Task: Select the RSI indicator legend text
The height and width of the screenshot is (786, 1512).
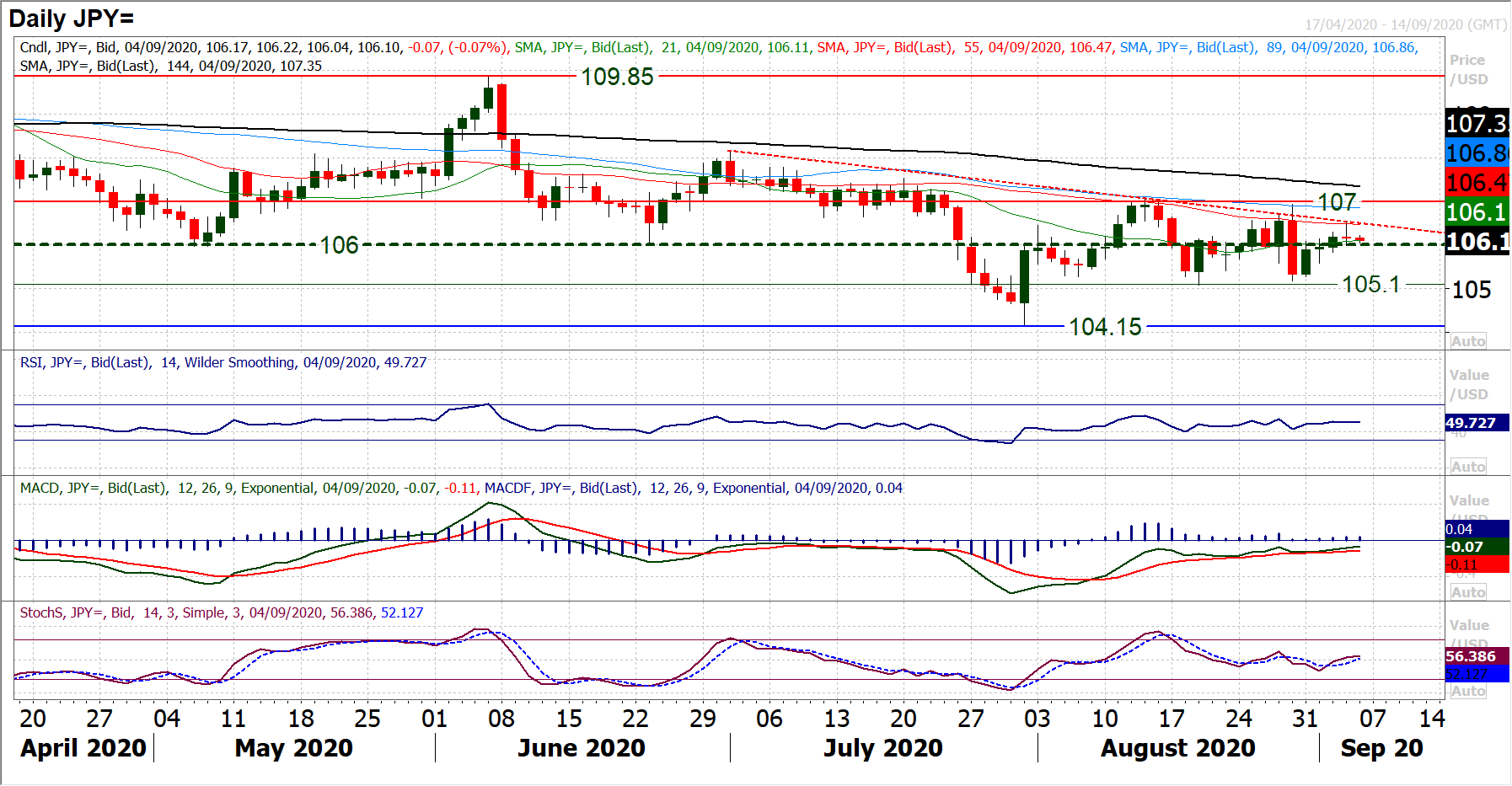Action: (223, 362)
